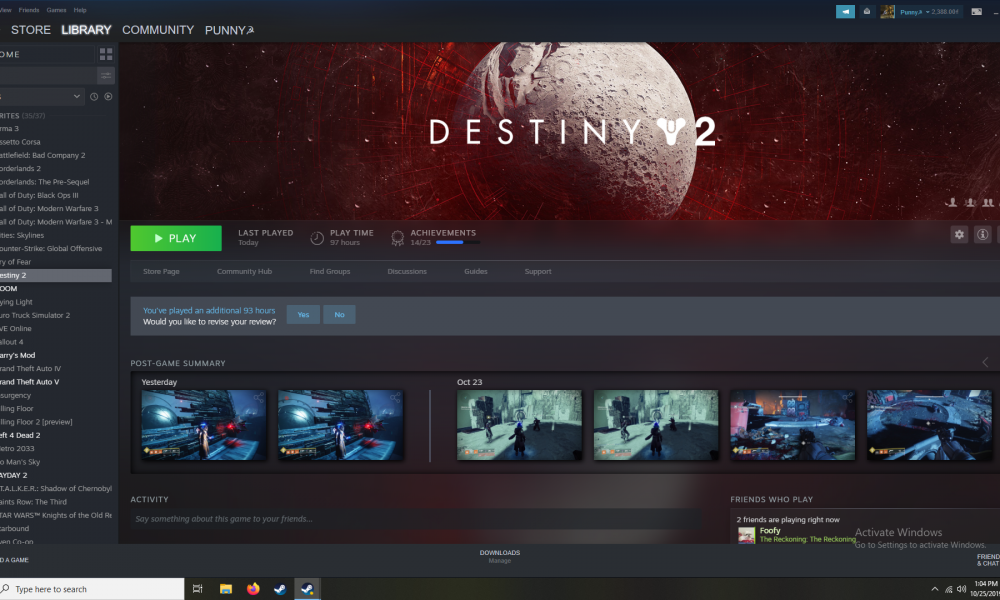Show hidden system tray icons
1000x600 pixels.
click(935, 589)
